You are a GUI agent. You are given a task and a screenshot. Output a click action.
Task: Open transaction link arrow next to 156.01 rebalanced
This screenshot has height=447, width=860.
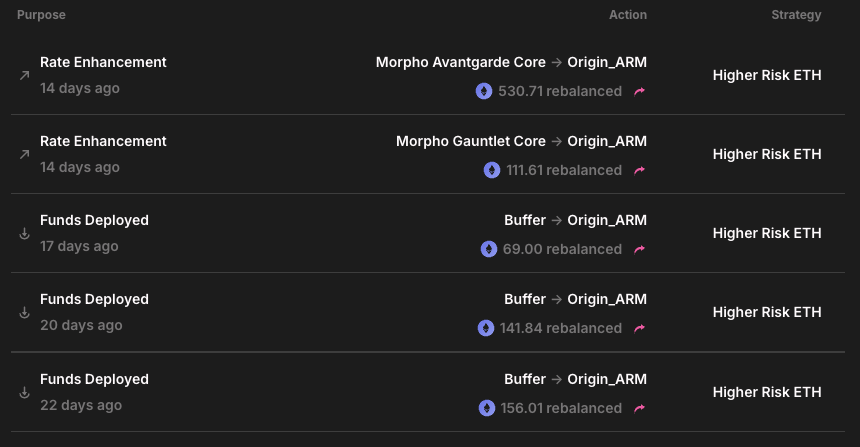coord(640,408)
